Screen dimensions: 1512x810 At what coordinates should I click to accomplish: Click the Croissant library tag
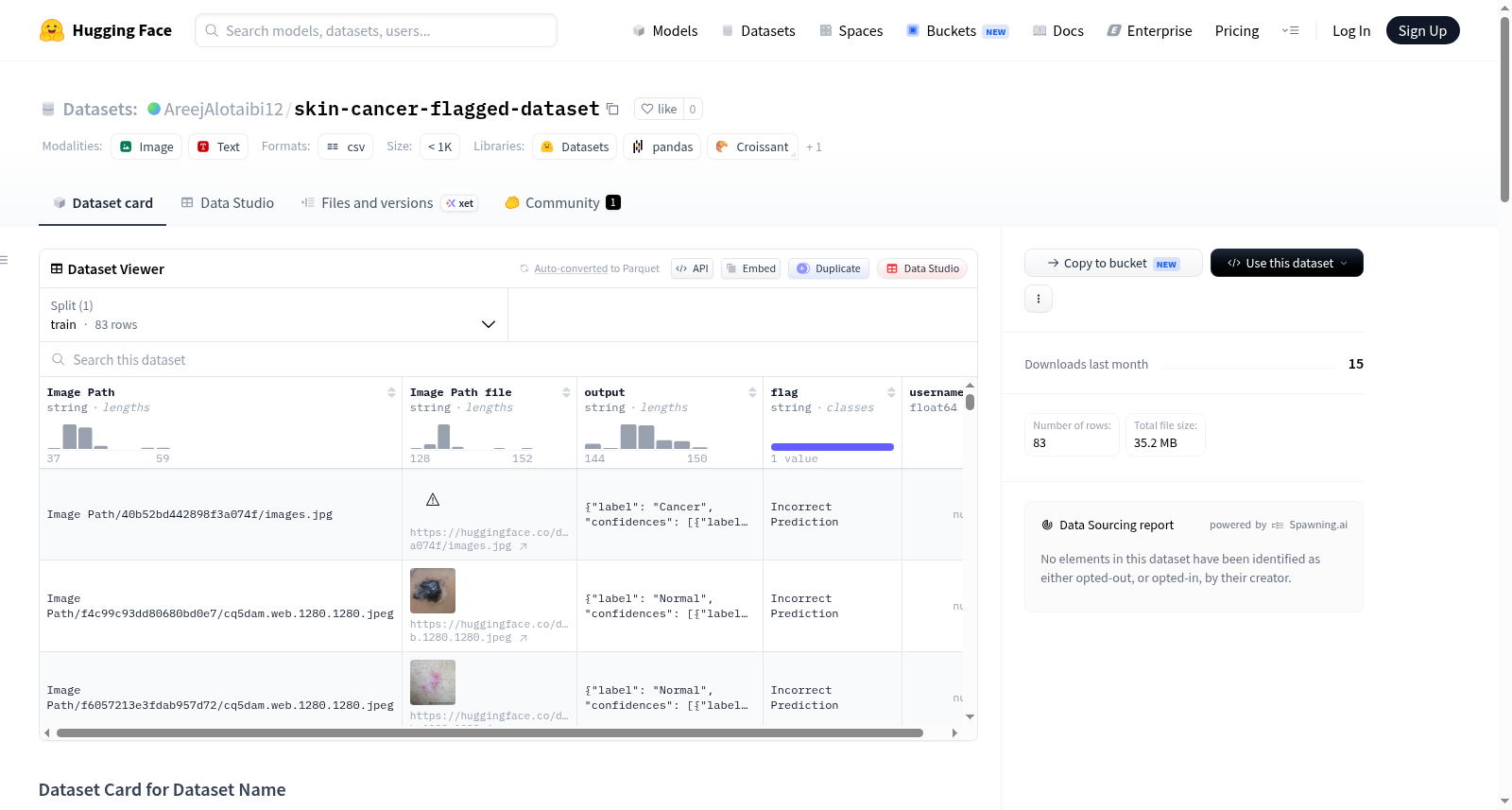pos(752,146)
